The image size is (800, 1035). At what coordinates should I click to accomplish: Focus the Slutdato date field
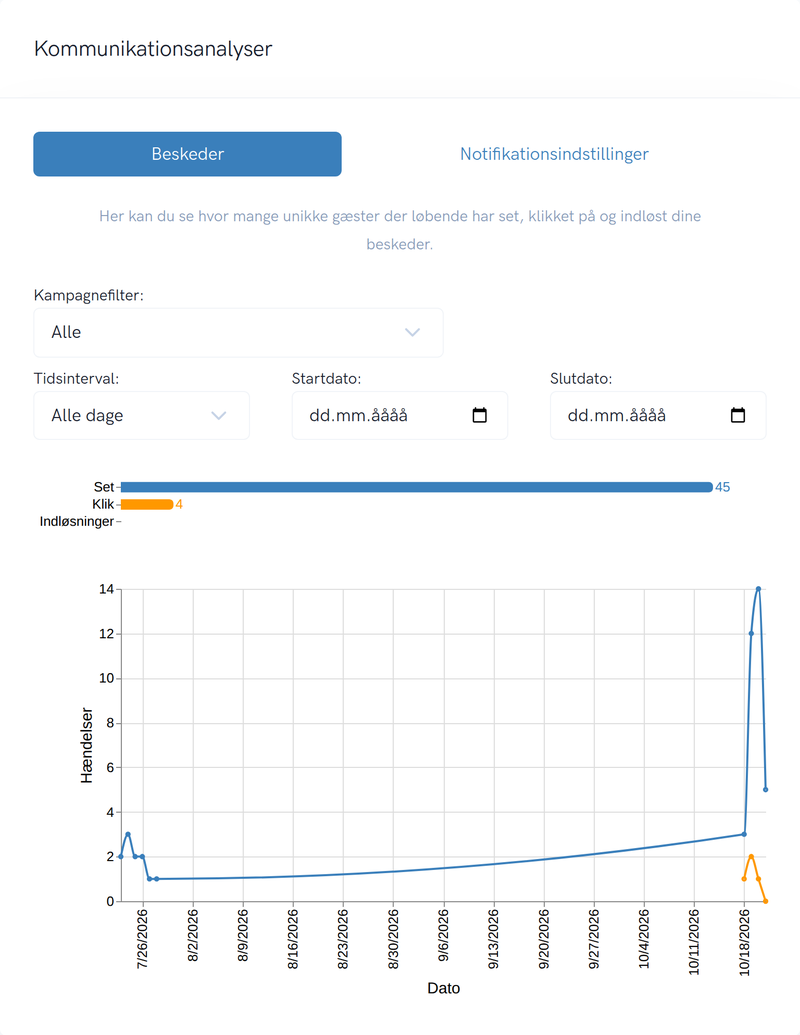pos(658,416)
